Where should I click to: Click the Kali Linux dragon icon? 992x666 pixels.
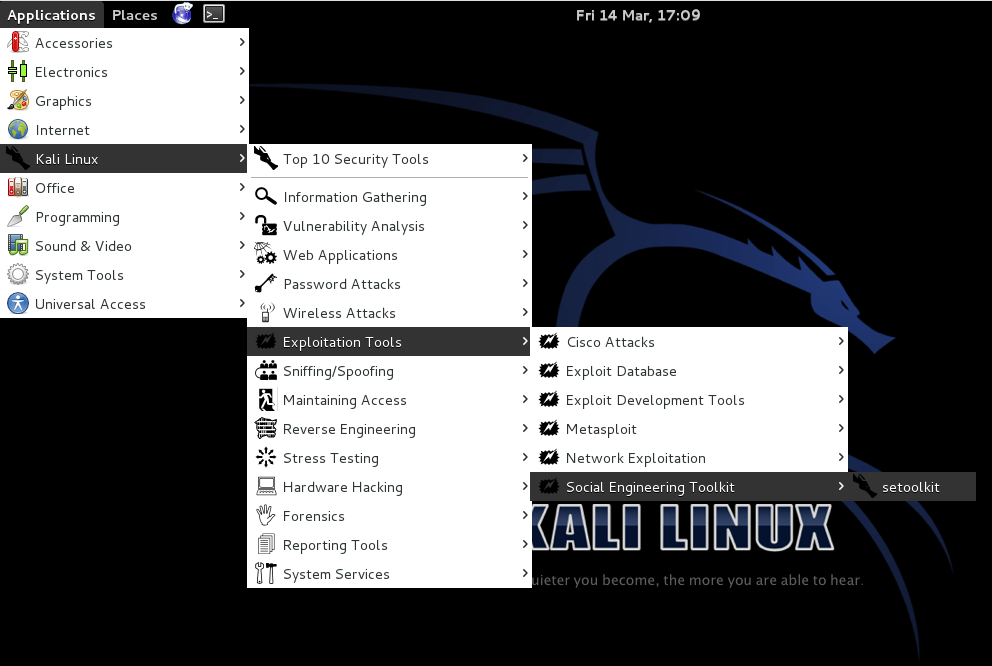click(x=18, y=159)
